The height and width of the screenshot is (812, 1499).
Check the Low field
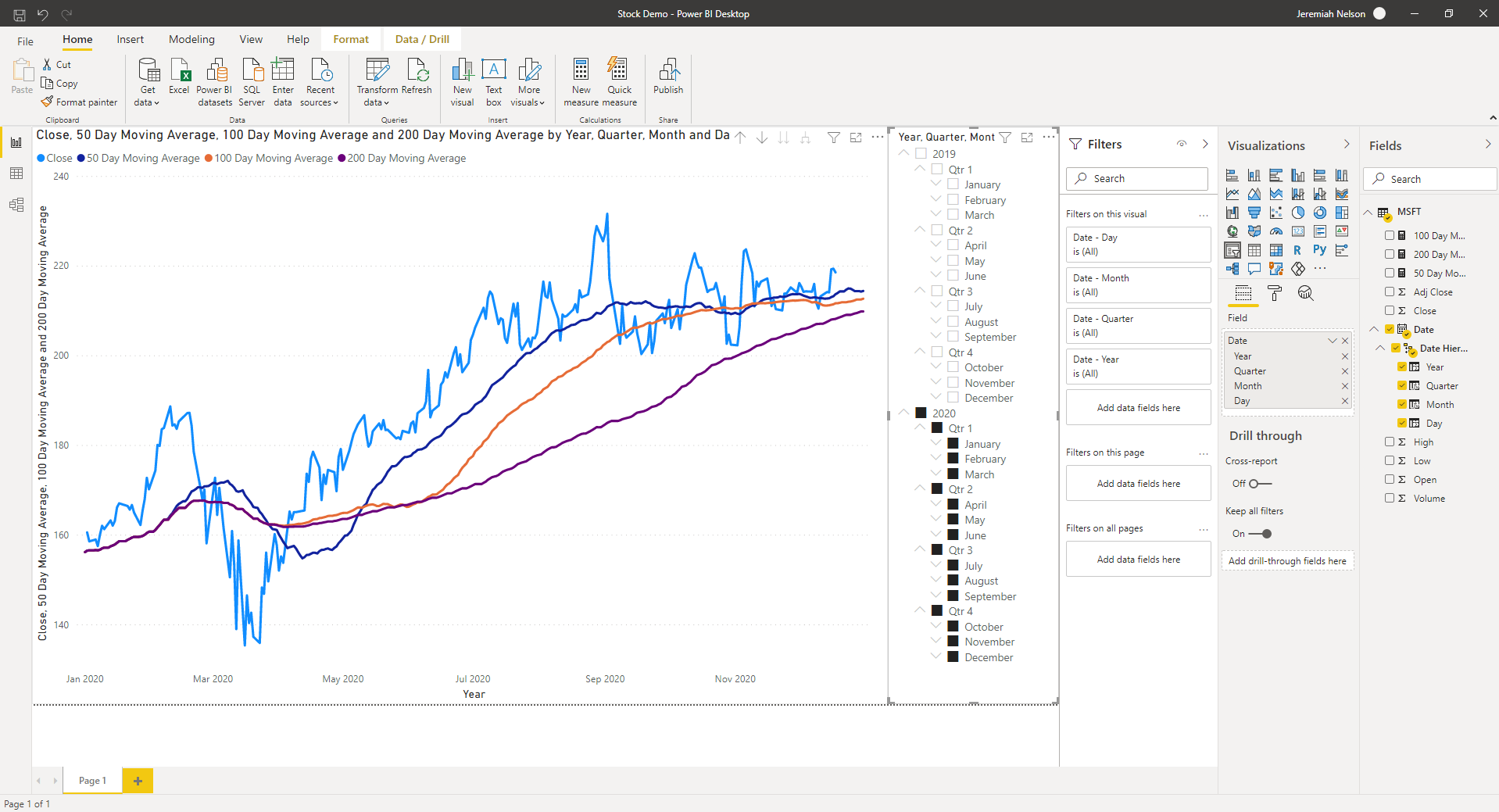(1390, 460)
